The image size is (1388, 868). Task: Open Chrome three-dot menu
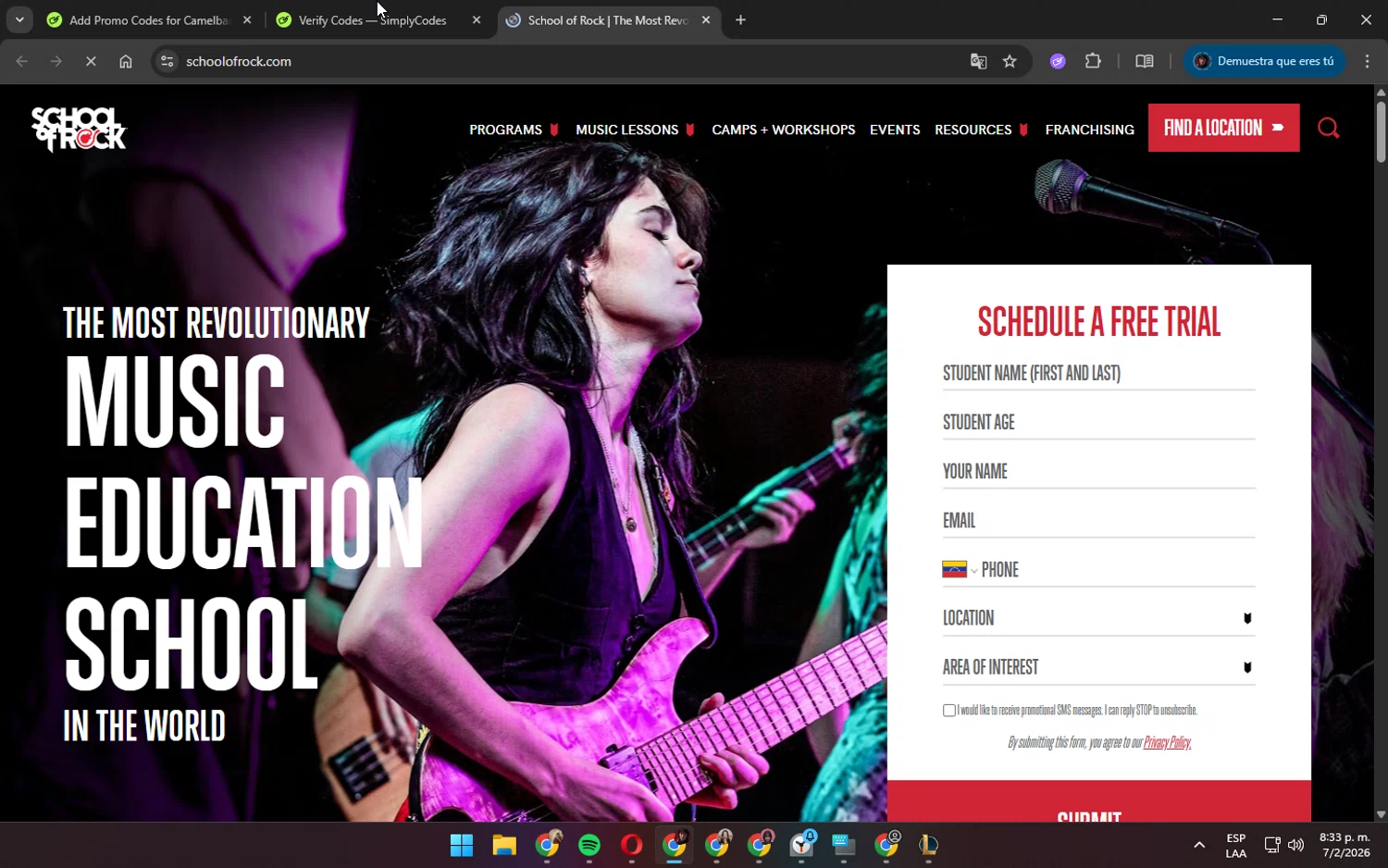[1367, 61]
